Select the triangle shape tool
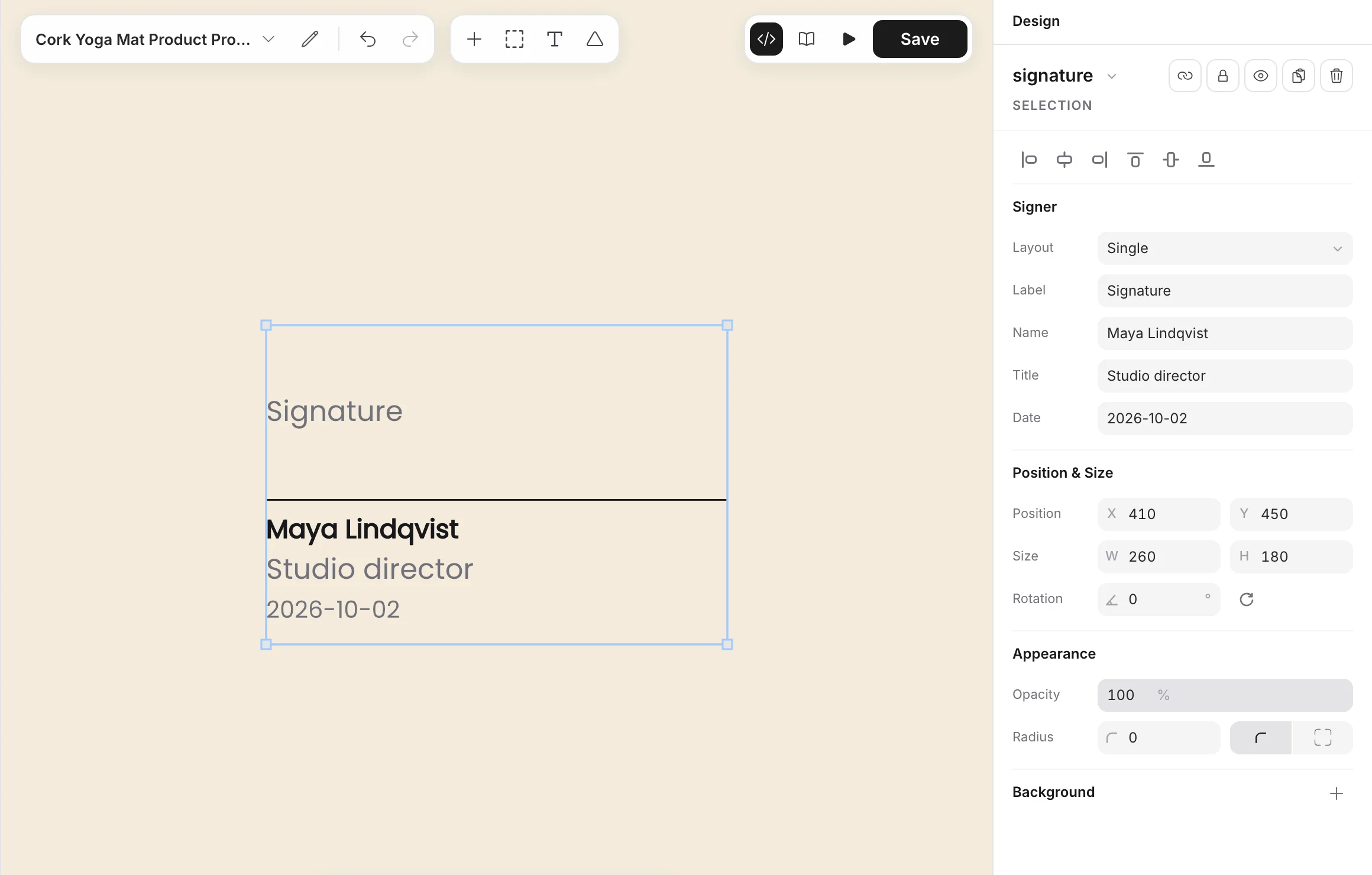 click(x=595, y=39)
